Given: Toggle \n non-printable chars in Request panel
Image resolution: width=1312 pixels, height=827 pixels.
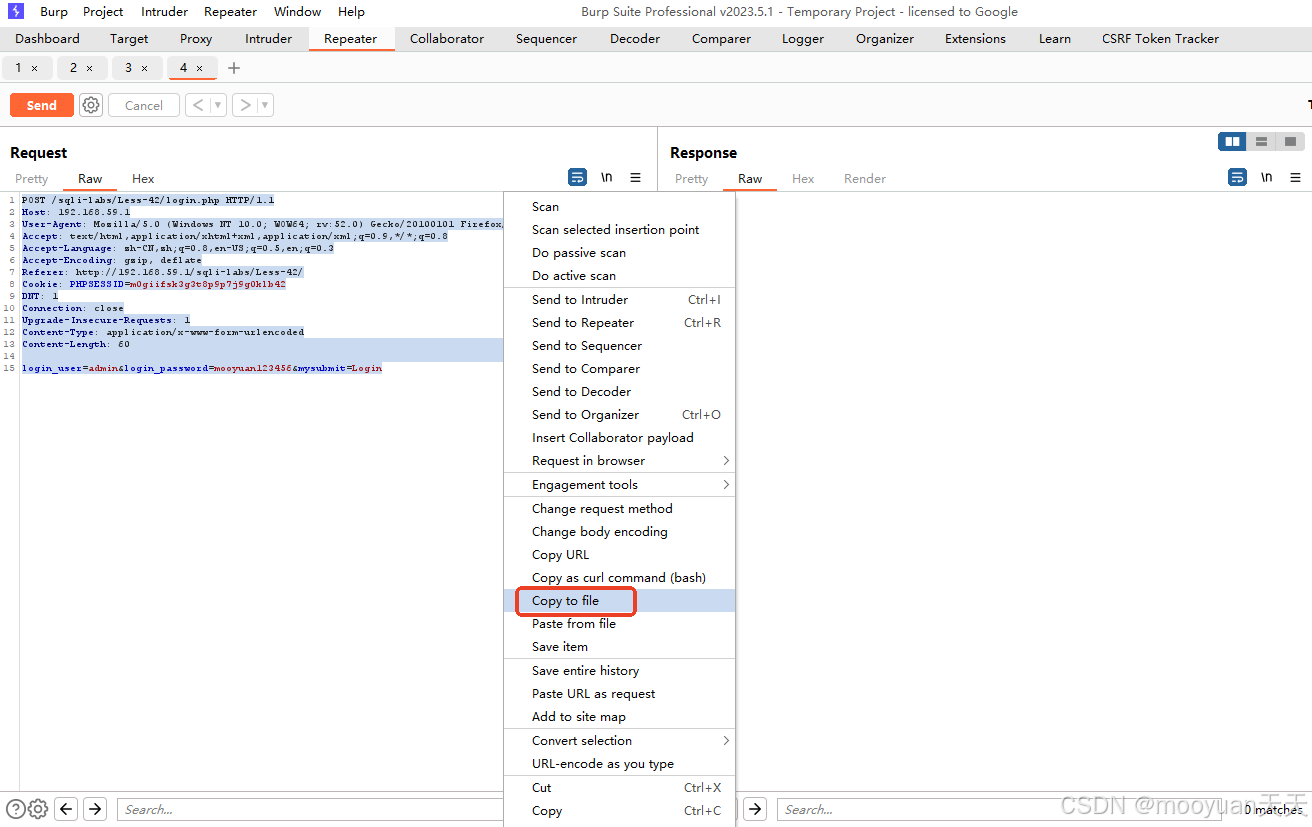Looking at the screenshot, I should 606,177.
